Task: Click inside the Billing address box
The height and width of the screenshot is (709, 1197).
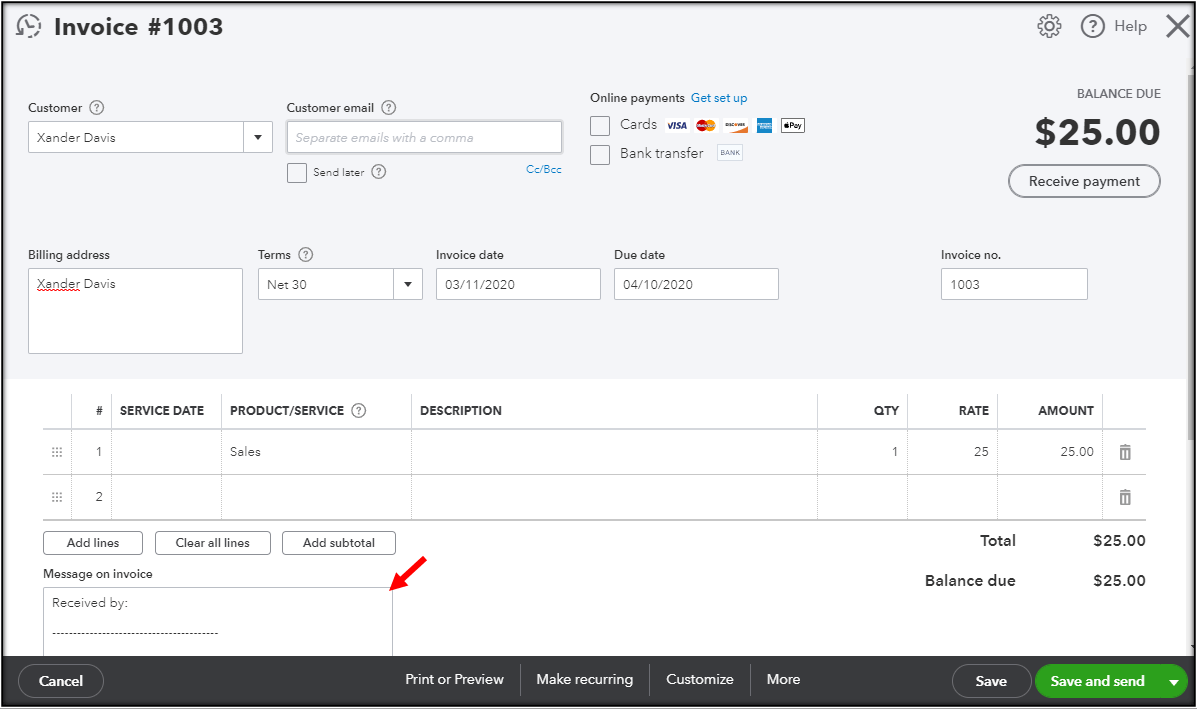Action: click(135, 311)
